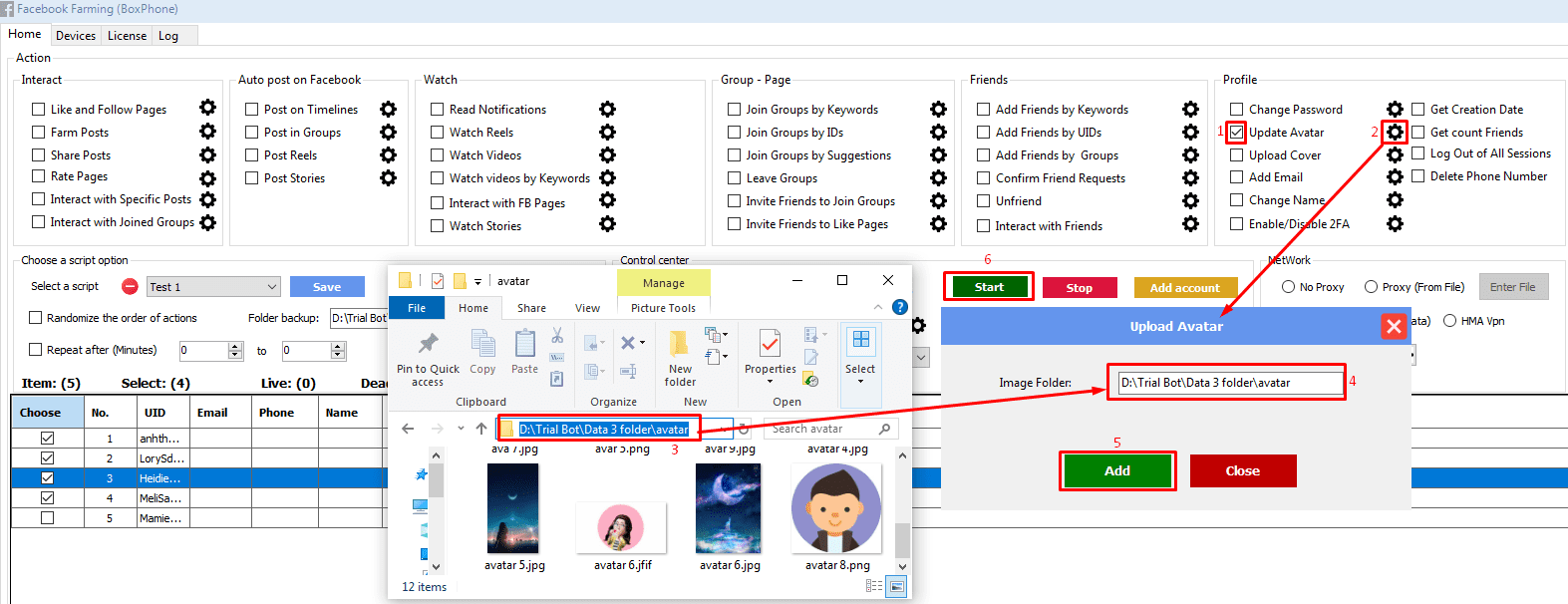Open the View tab in Explorer
Image resolution: width=1568 pixels, height=604 pixels.
(587, 308)
